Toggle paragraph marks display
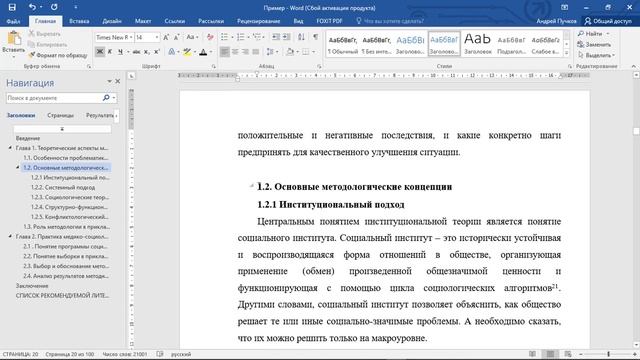 [316, 38]
